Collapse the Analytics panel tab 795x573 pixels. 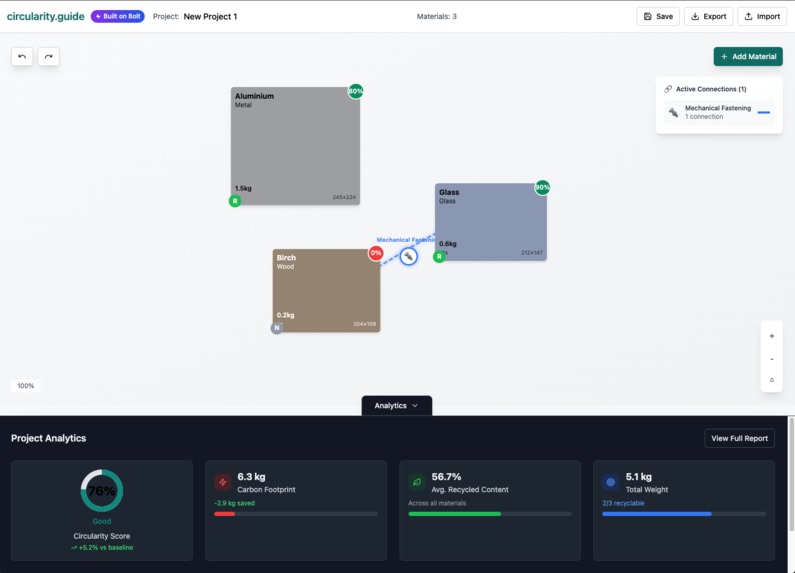[396, 406]
